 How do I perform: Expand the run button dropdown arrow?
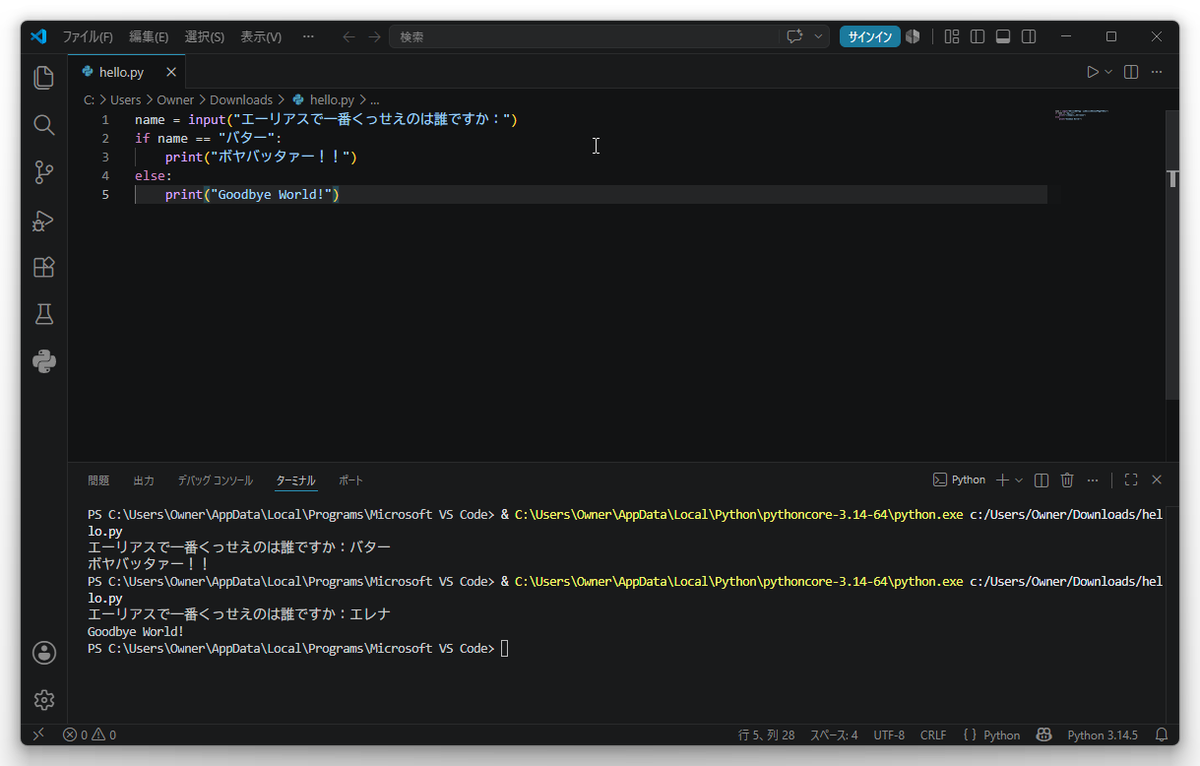pos(1108,72)
